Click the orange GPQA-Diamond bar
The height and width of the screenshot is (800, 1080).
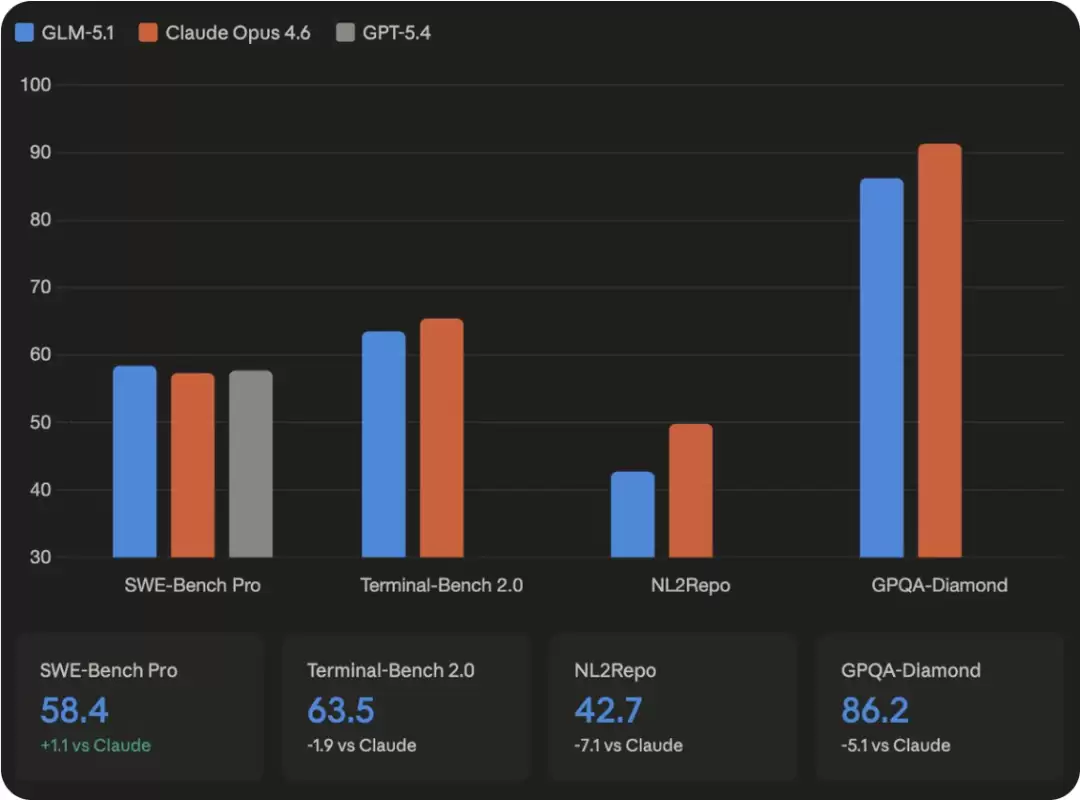[939, 351]
